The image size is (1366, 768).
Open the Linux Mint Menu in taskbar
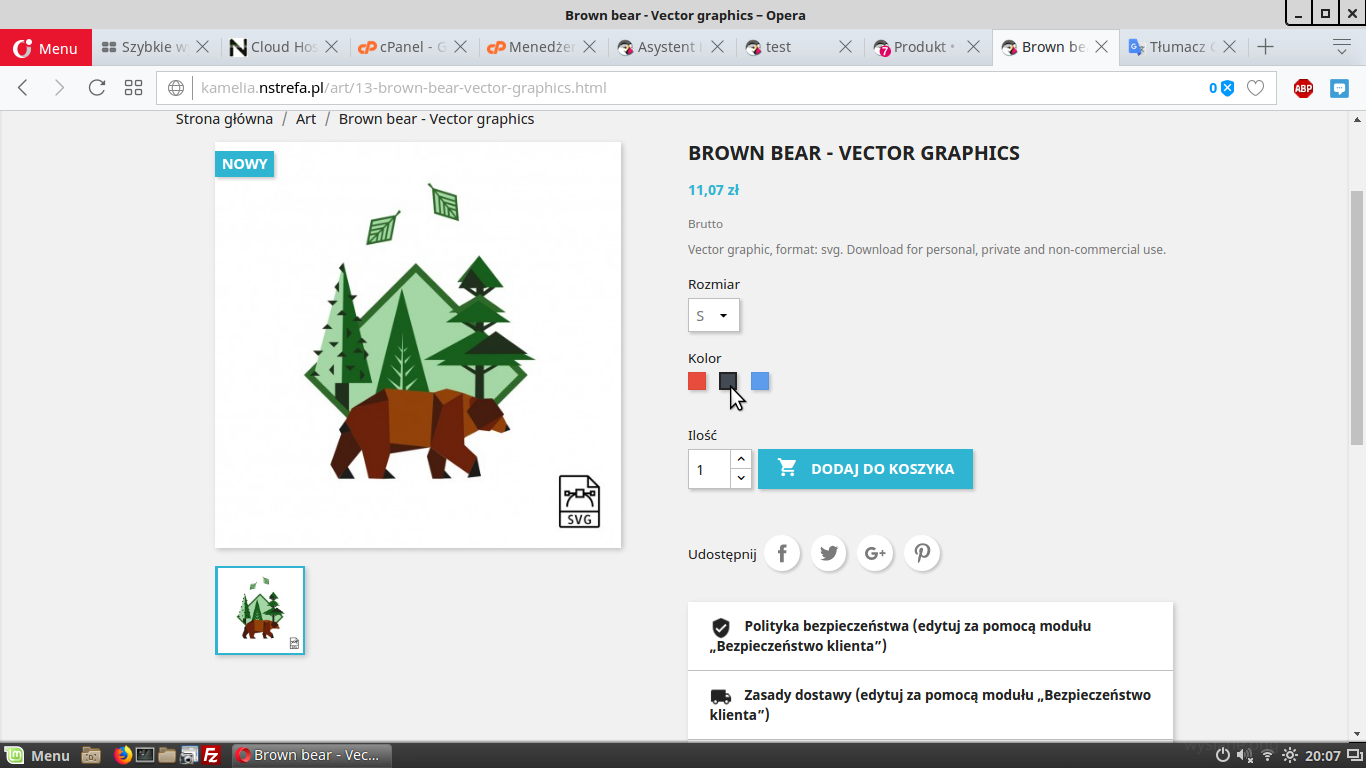[37, 755]
